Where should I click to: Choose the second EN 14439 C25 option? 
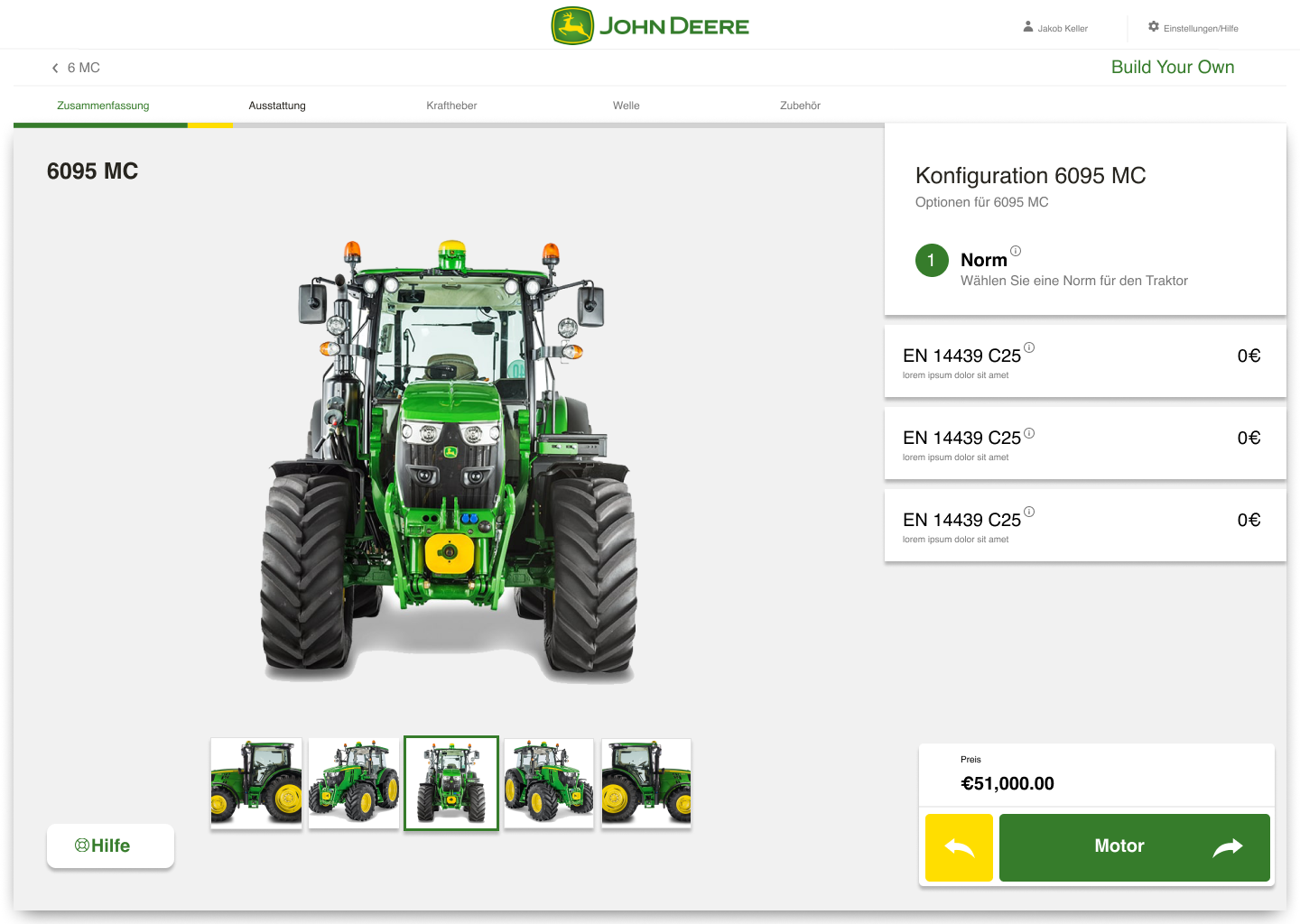(x=1084, y=443)
